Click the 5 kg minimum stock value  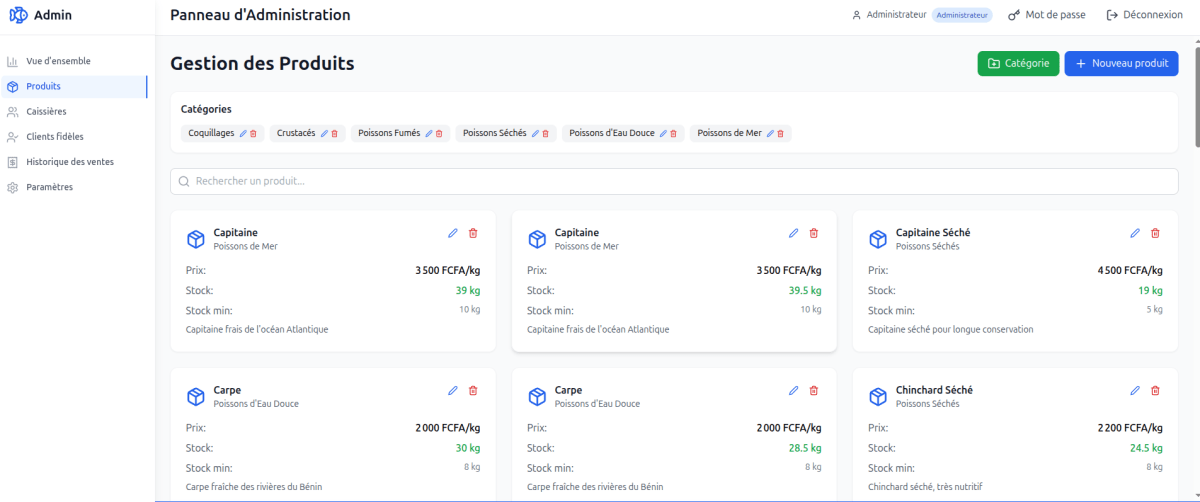(x=1154, y=309)
